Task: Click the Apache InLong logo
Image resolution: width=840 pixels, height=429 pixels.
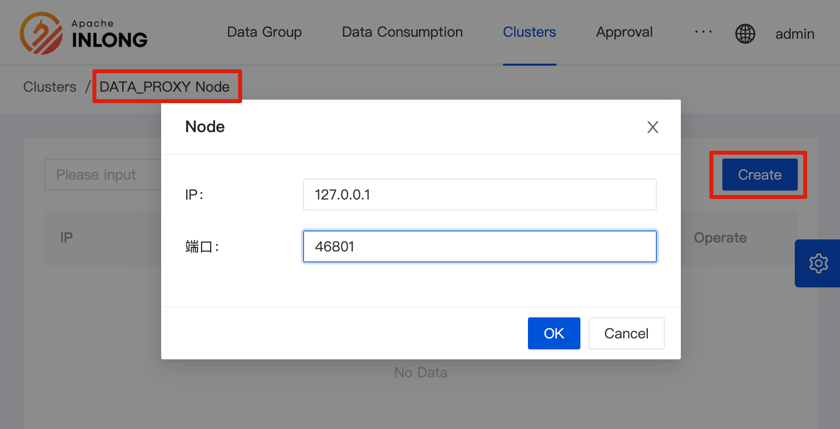Action: [x=84, y=33]
